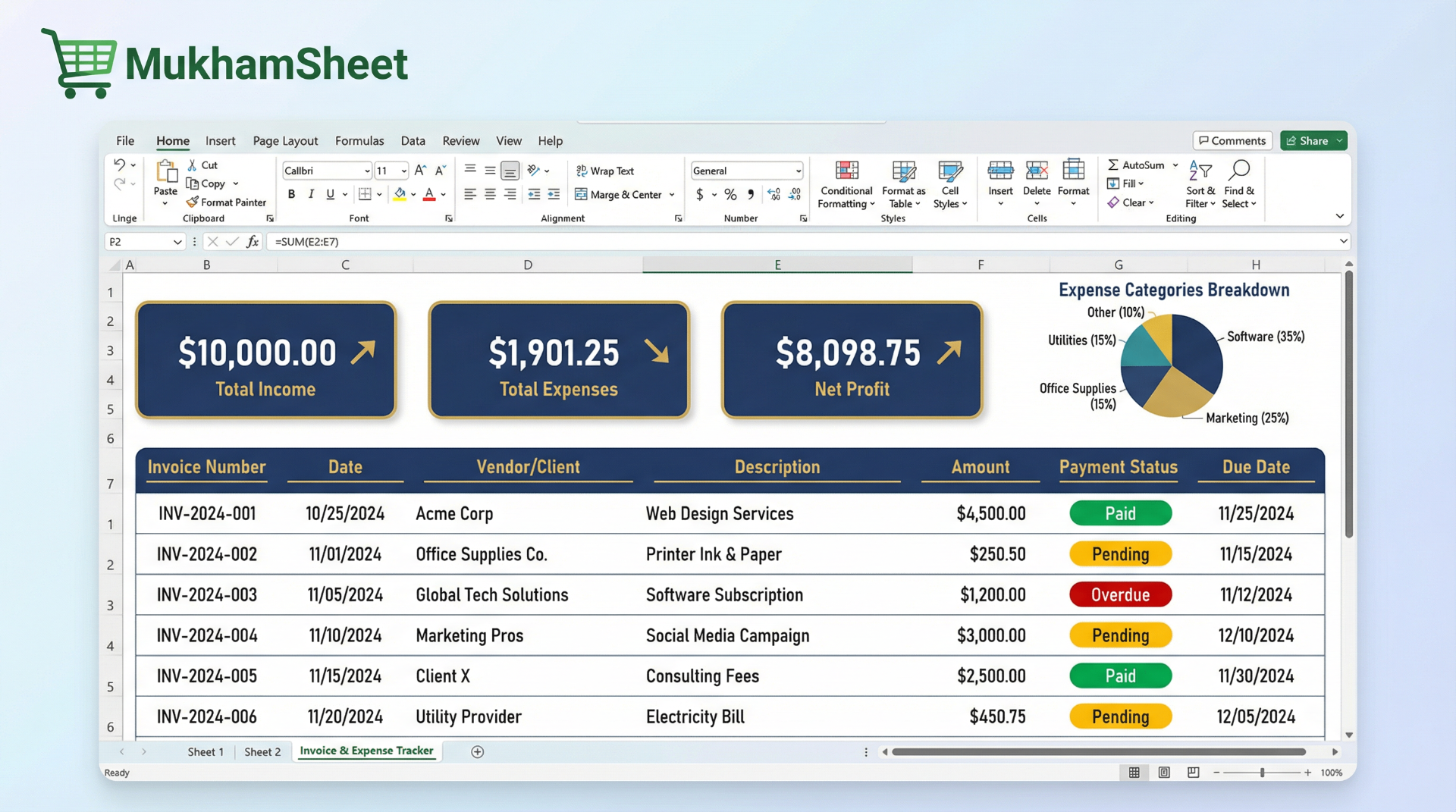Expand the General number format dropdown
Image resolution: width=1456 pixels, height=812 pixels.
[x=798, y=170]
